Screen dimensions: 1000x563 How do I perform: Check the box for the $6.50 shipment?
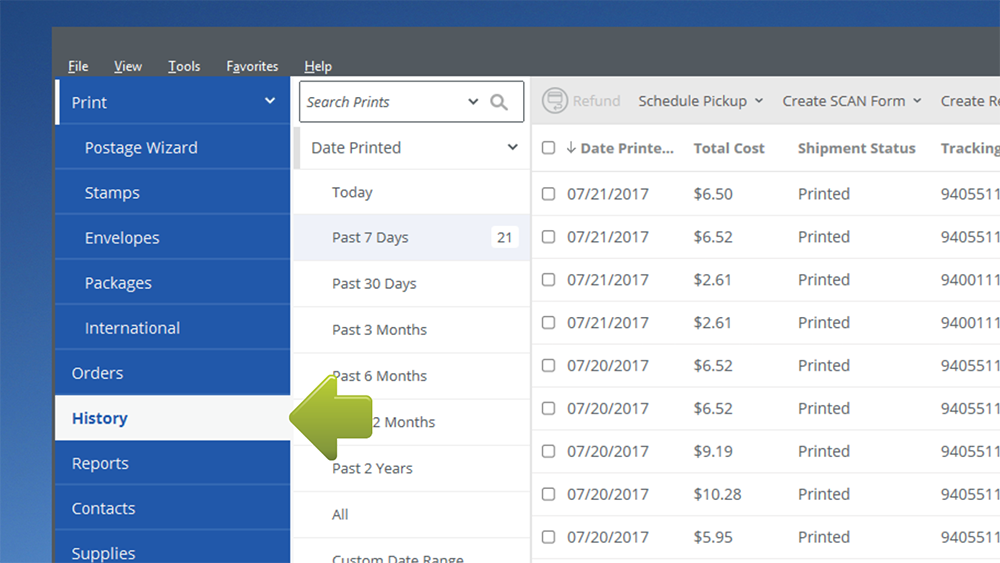[x=548, y=194]
